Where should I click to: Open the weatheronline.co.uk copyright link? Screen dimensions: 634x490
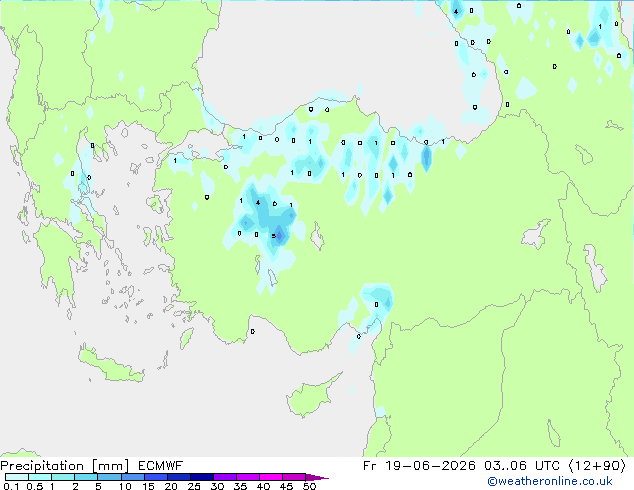click(550, 481)
